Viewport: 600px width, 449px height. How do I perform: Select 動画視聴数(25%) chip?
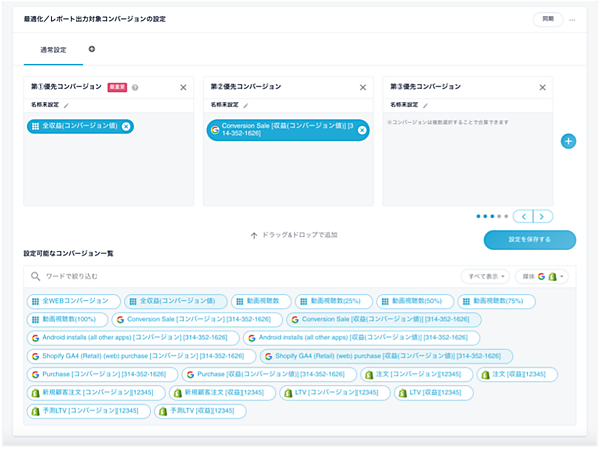[x=334, y=301]
